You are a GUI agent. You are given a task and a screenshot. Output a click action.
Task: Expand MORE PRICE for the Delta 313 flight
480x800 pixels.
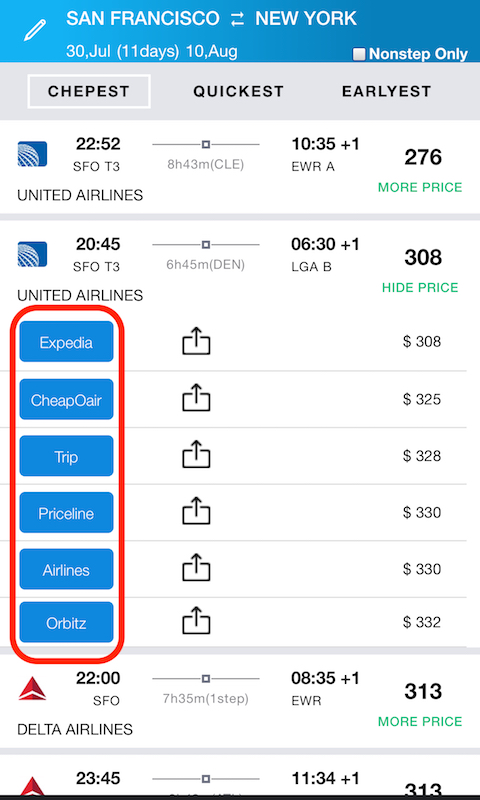[x=420, y=721]
